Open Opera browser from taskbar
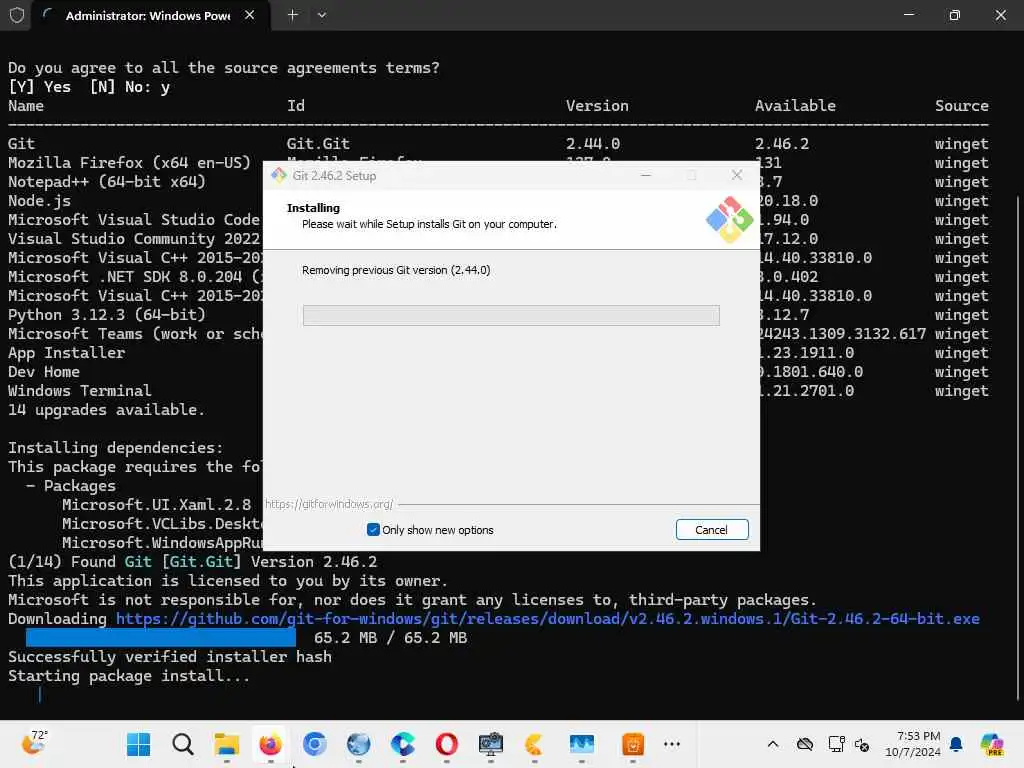This screenshot has height=768, width=1024. tap(447, 744)
